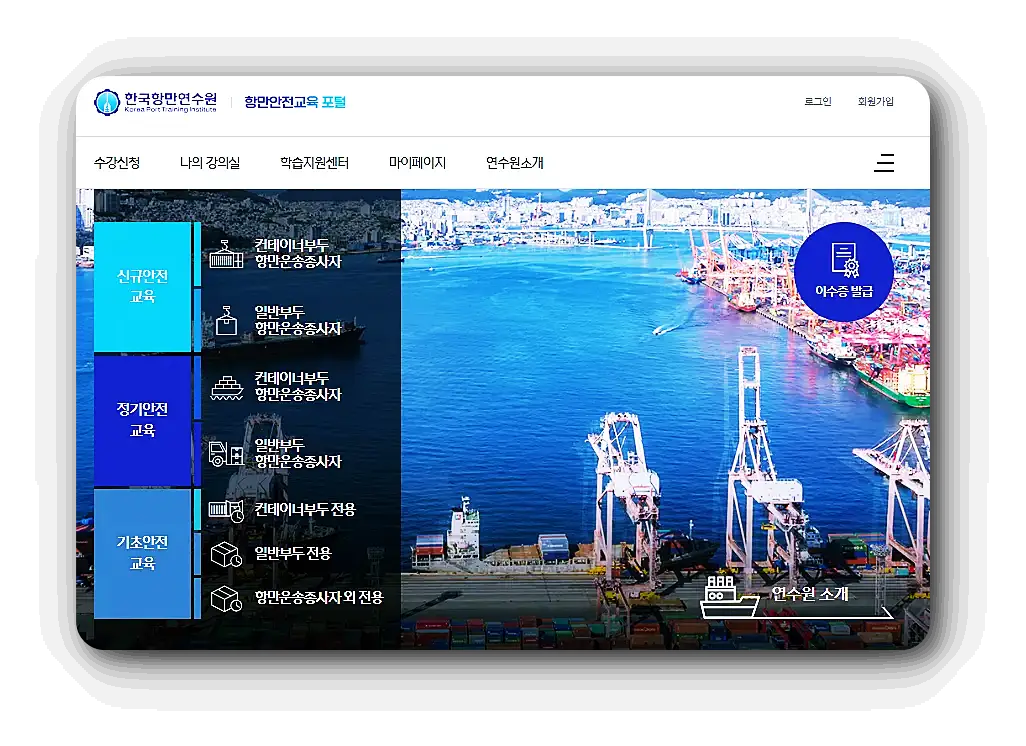Open the 일반부두 전용 course link
The image size is (1026, 746).
point(293,554)
